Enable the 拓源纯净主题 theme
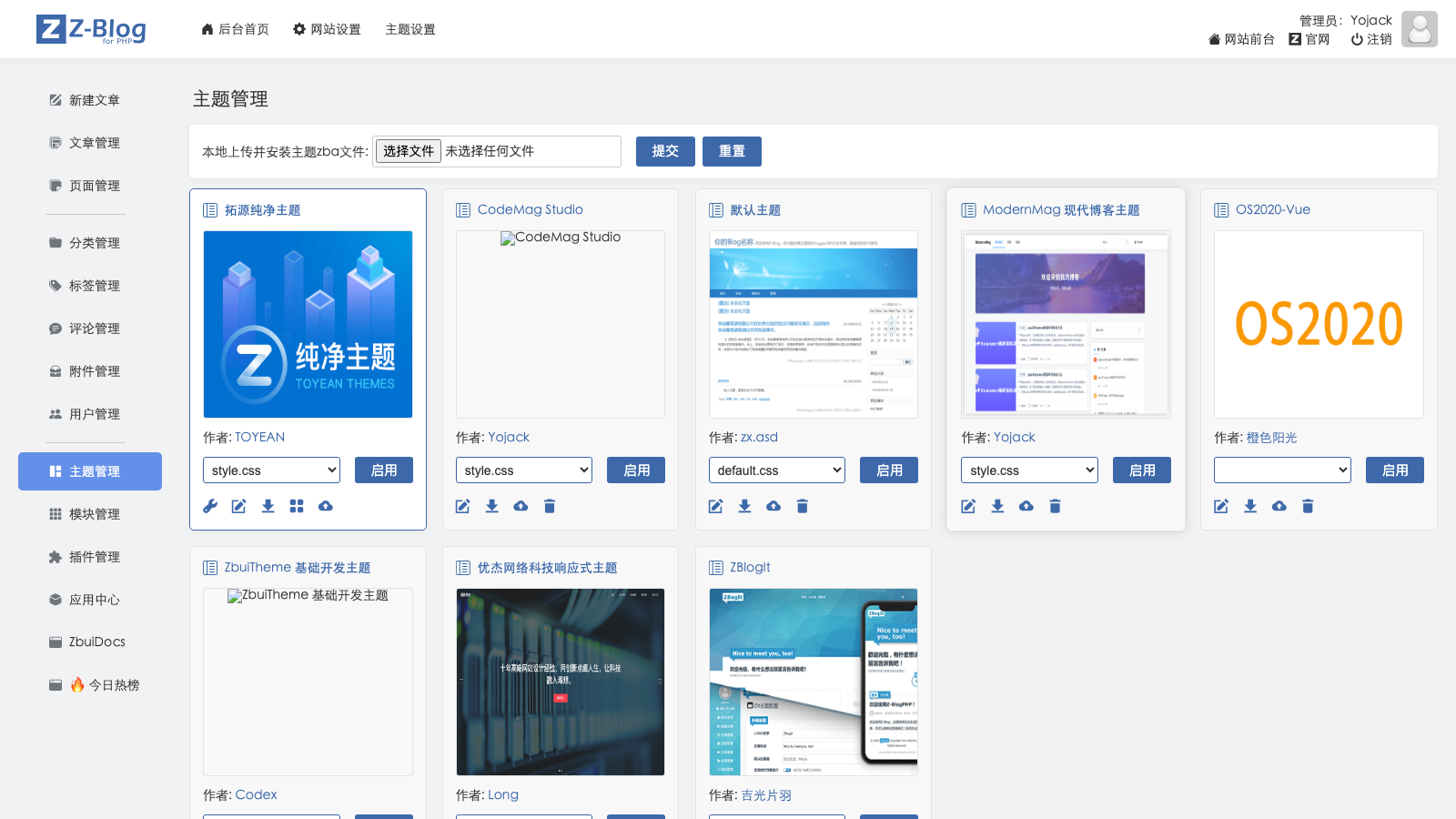The width and height of the screenshot is (1456, 819). coord(384,470)
